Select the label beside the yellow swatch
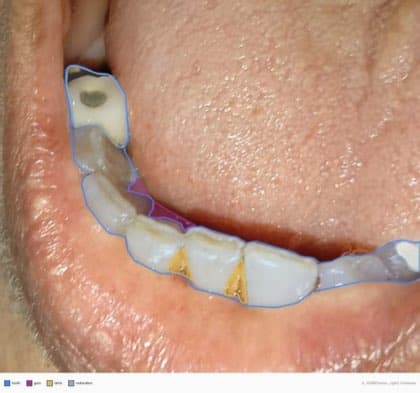The width and height of the screenshot is (420, 393). 58,383
